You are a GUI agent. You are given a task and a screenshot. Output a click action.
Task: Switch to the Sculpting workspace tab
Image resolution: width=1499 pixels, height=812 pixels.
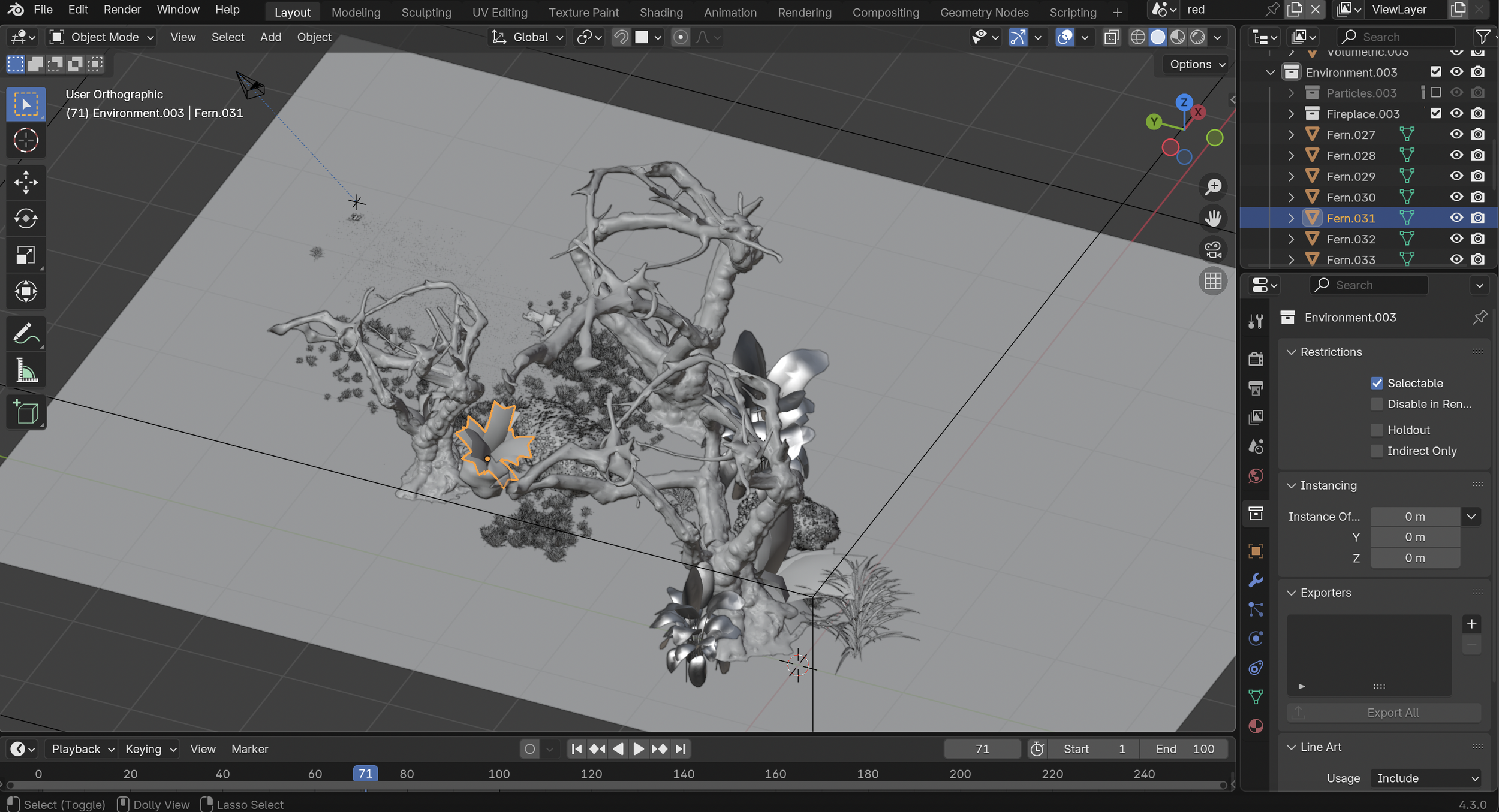[x=426, y=12]
